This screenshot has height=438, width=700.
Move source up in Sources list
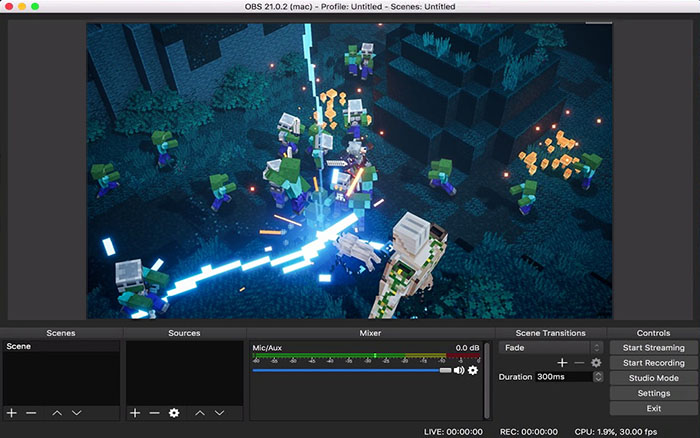click(x=200, y=413)
